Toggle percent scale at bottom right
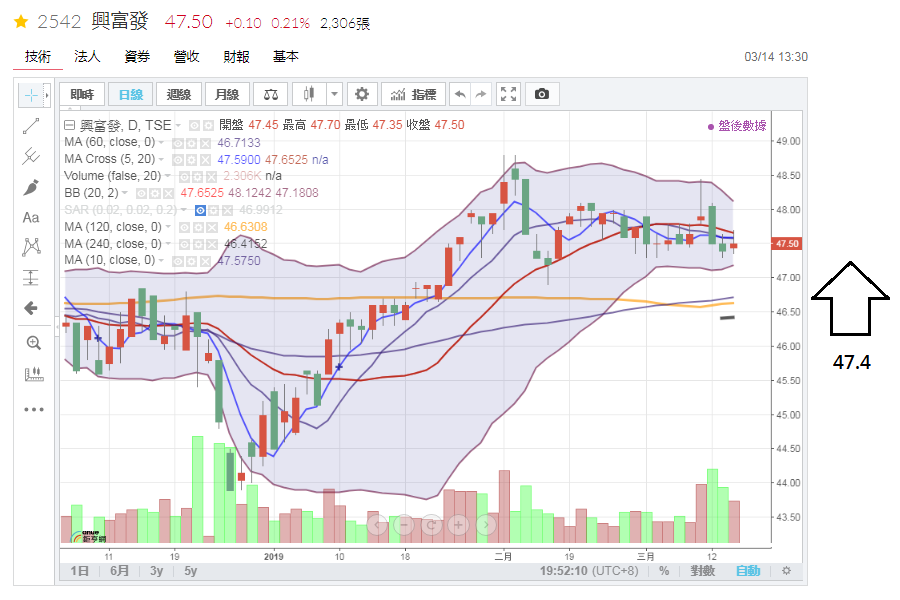Image resolution: width=900 pixels, height=600 pixels. tap(664, 571)
